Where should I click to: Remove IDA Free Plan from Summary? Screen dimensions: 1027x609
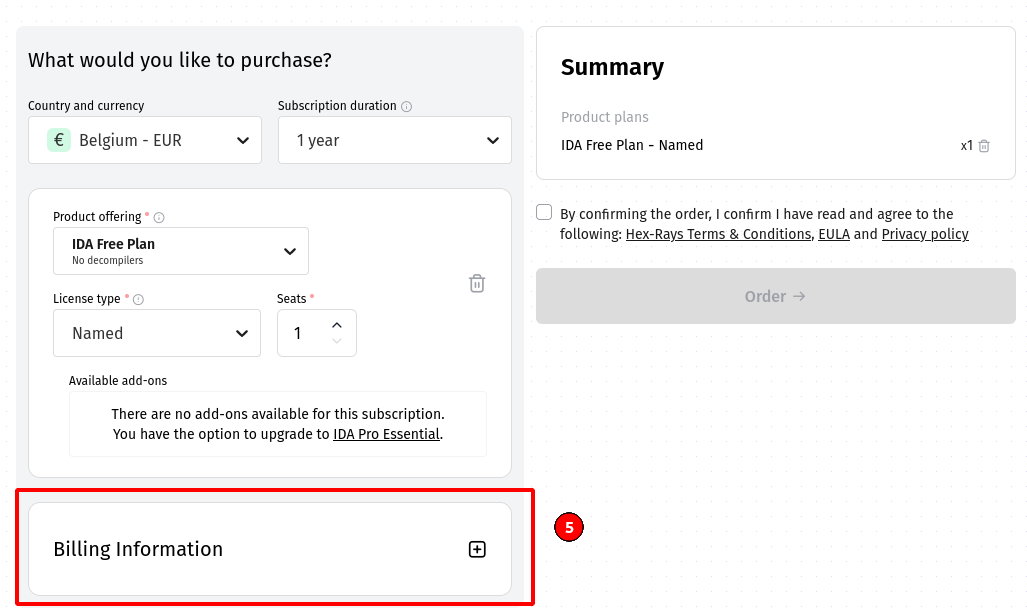(x=984, y=146)
